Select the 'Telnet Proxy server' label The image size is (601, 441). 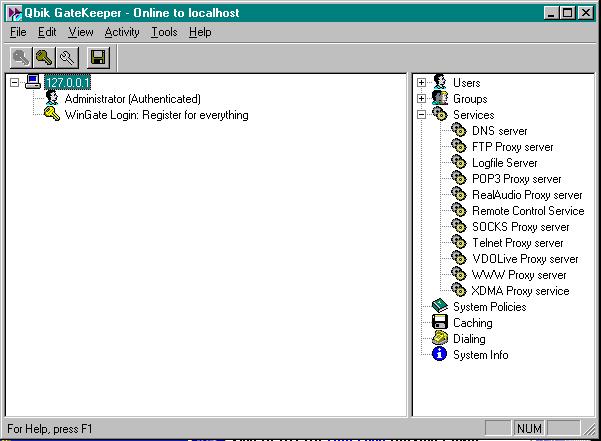click(x=518, y=243)
